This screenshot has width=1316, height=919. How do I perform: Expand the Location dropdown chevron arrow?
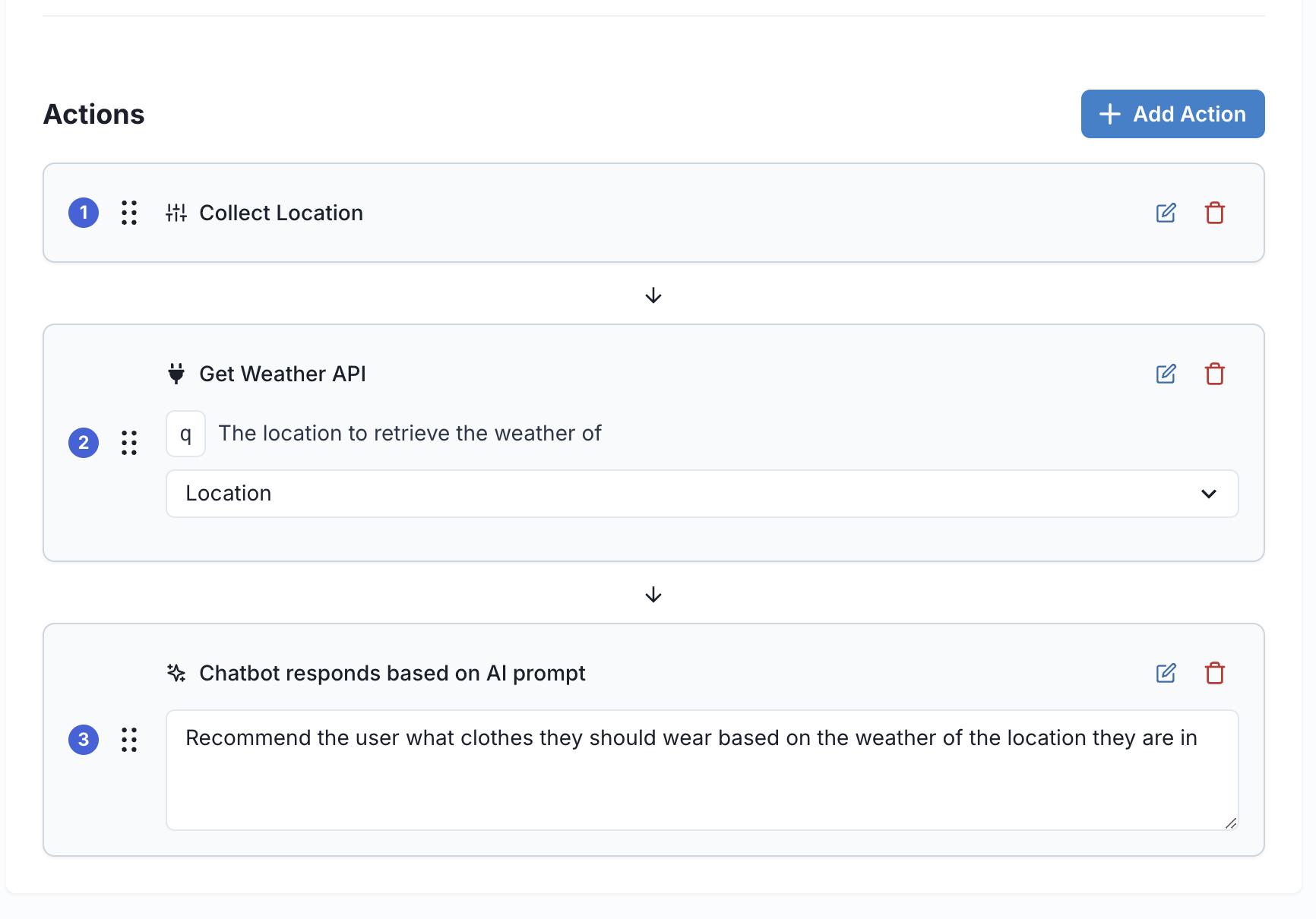point(1208,494)
